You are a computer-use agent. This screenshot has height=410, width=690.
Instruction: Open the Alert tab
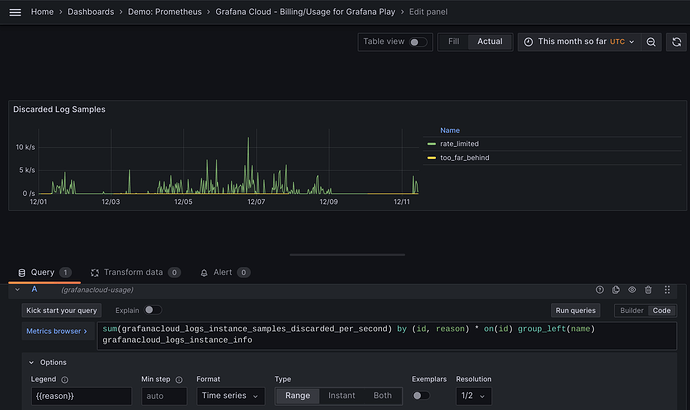(224, 272)
